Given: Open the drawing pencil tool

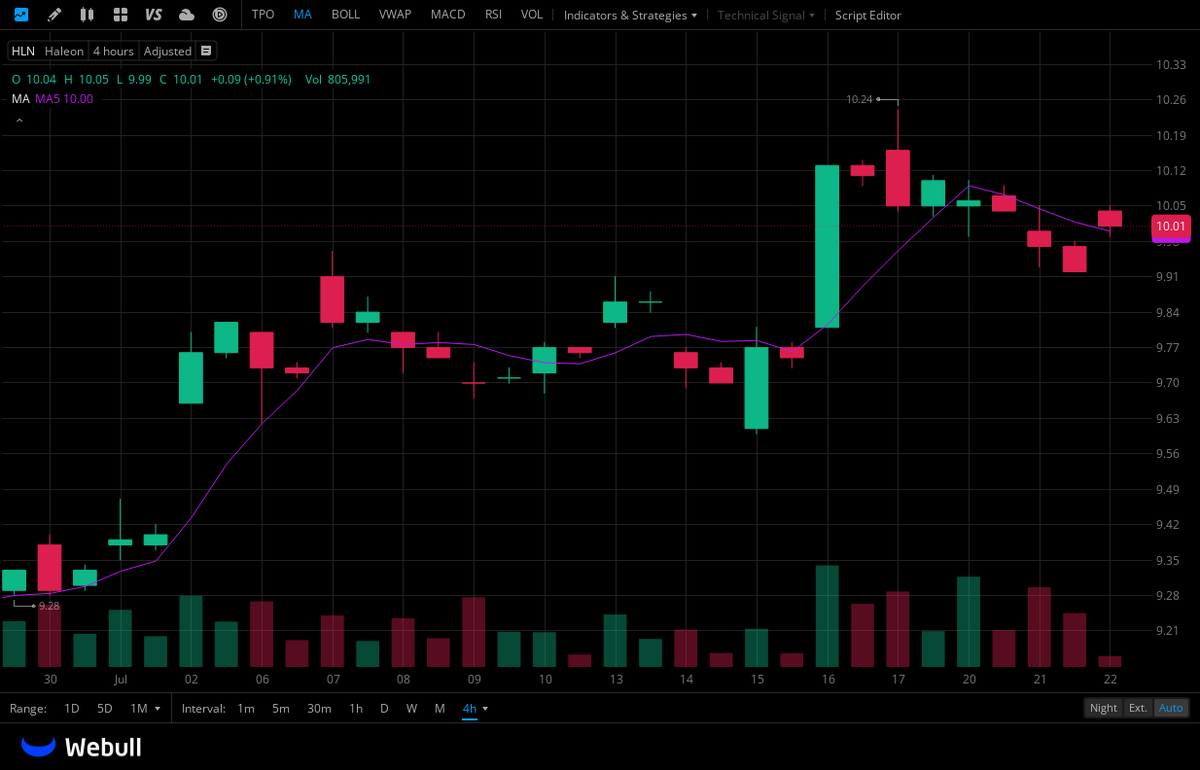Looking at the screenshot, I should tap(54, 15).
